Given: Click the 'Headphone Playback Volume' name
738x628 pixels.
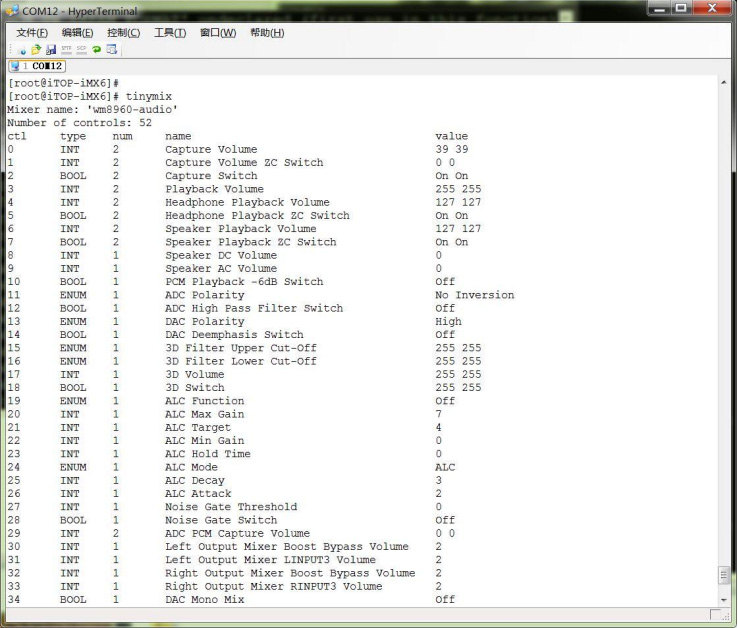Looking at the screenshot, I should tap(247, 202).
